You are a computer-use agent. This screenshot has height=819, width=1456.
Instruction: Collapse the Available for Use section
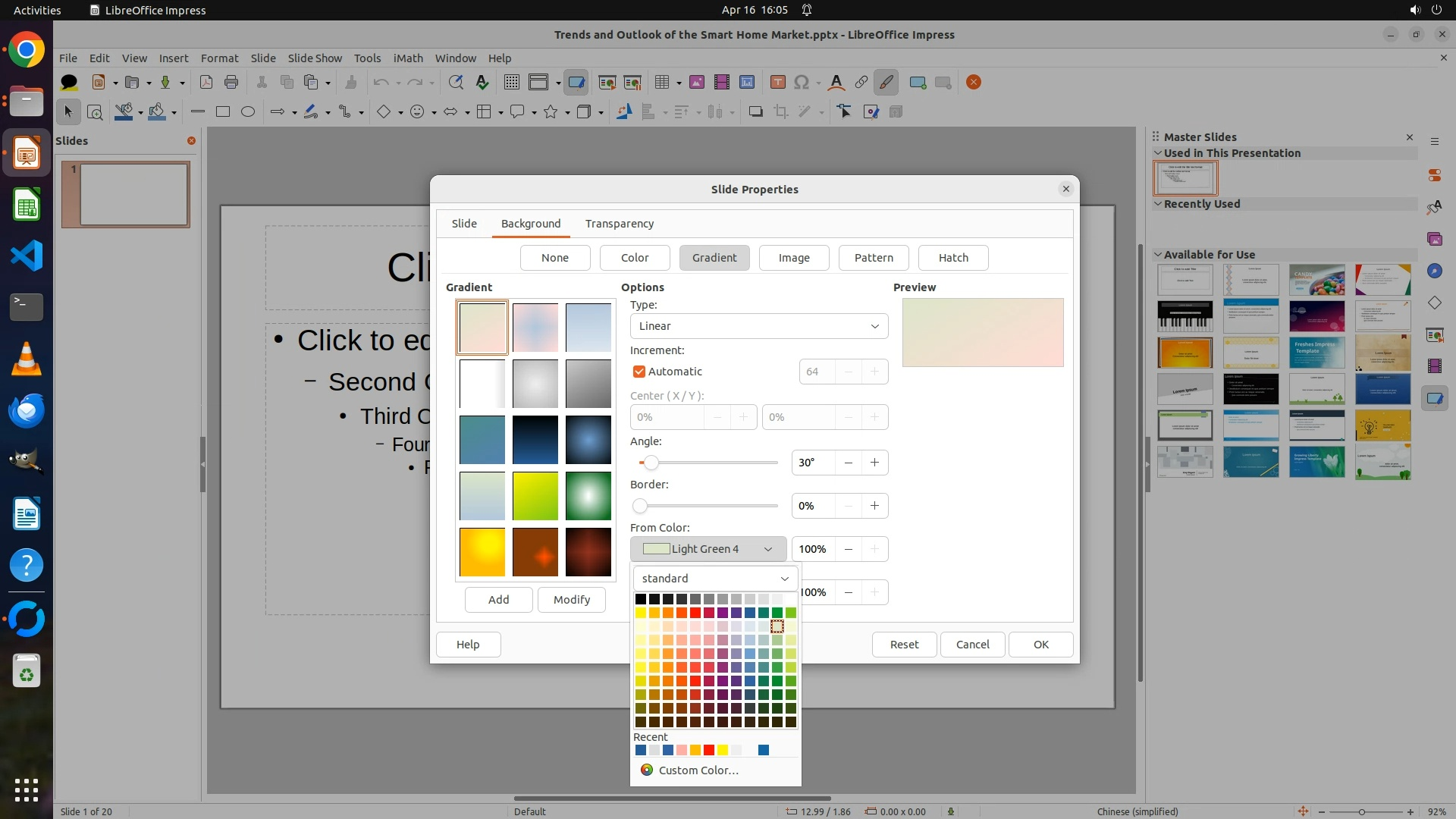click(x=1158, y=255)
